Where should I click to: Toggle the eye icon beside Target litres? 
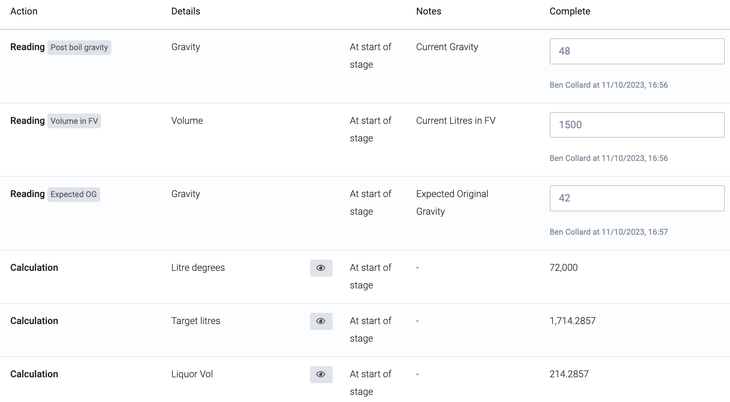tap(321, 321)
